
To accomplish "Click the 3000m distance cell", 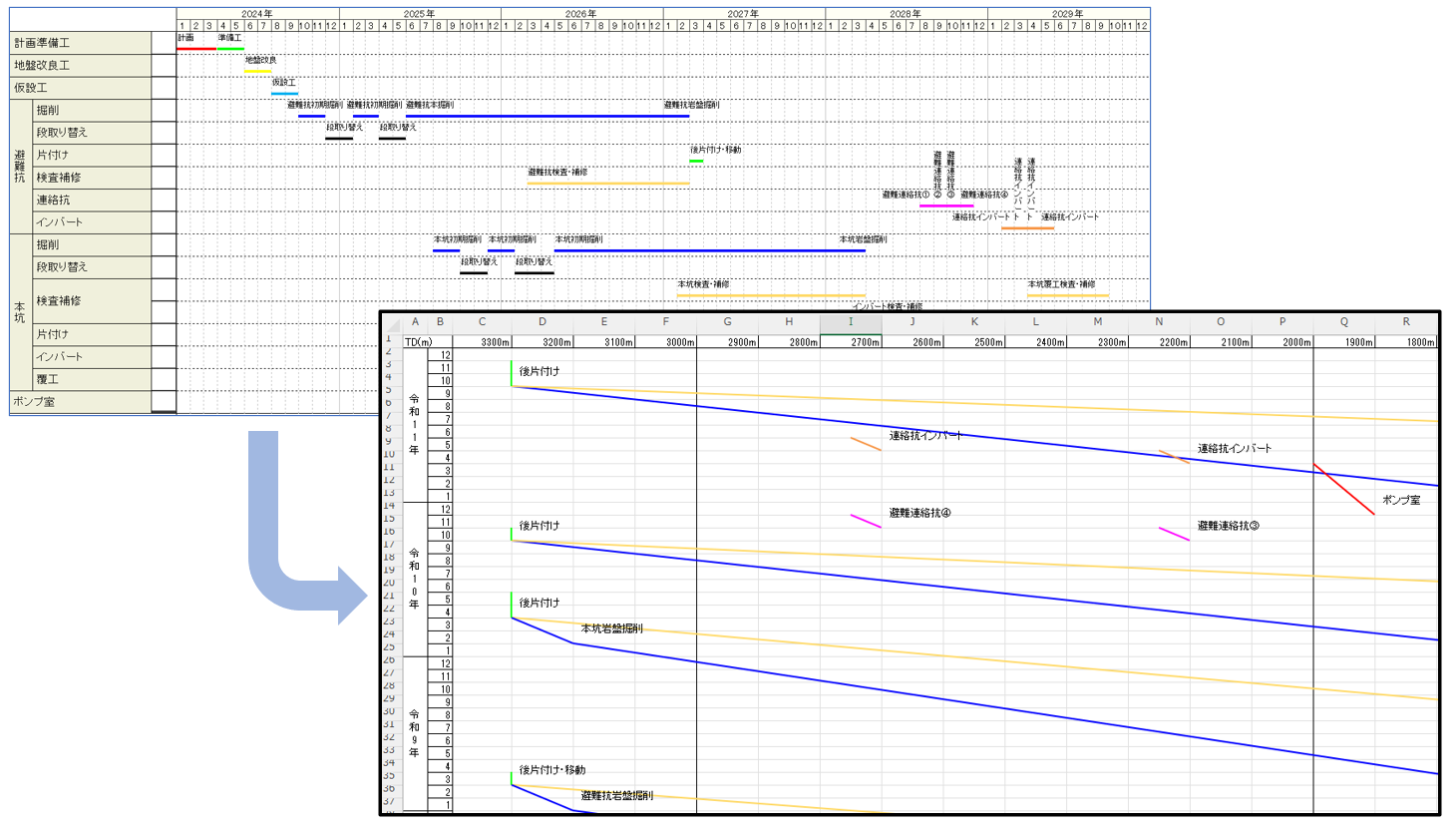I will (x=666, y=342).
